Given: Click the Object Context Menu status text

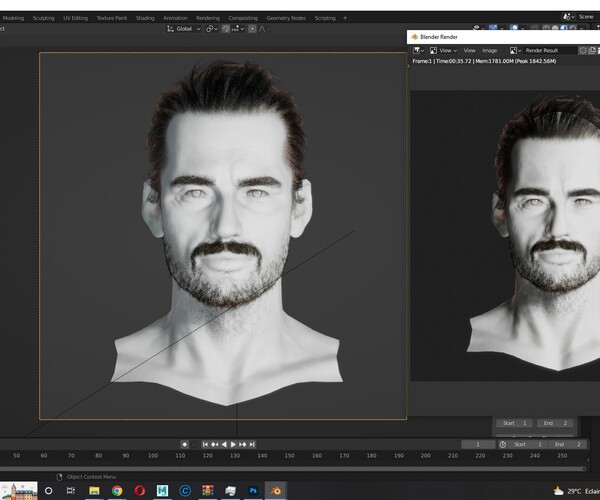Looking at the screenshot, I should [91, 477].
